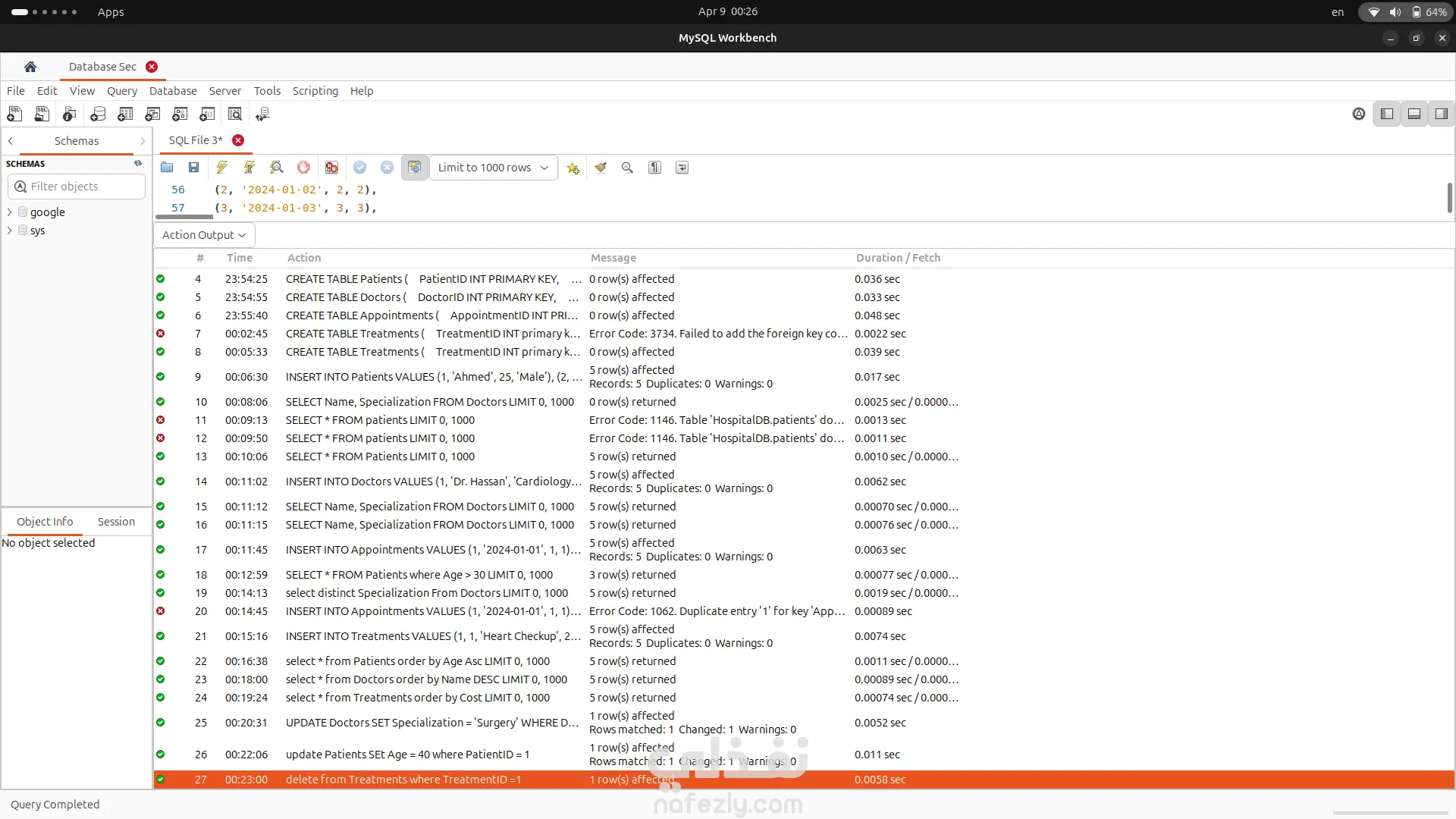
Task: Select the Error Code 3734 message row
Action: tap(804, 334)
